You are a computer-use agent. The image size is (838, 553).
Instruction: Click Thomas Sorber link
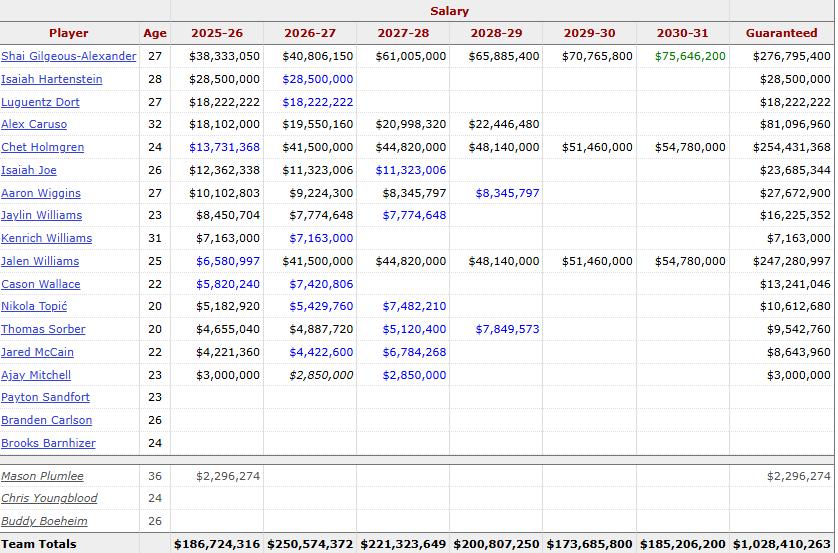[x=43, y=329]
